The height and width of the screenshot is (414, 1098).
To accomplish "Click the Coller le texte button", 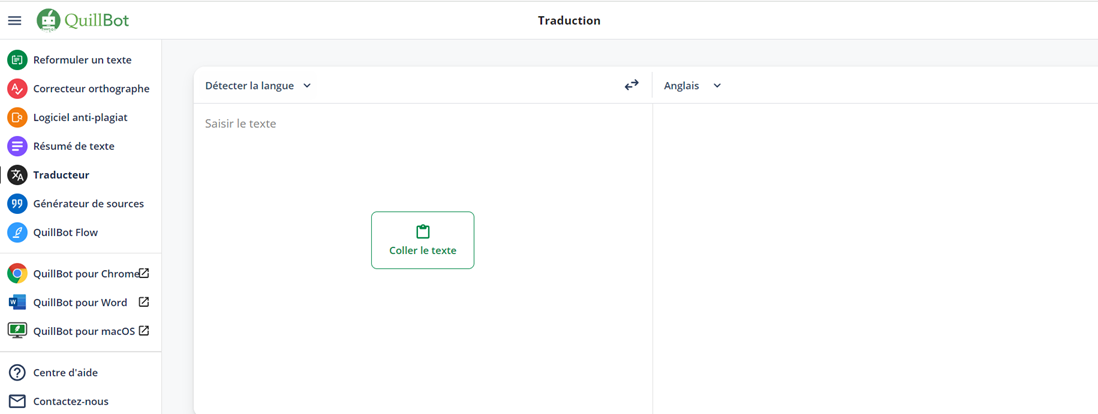I will [x=422, y=240].
